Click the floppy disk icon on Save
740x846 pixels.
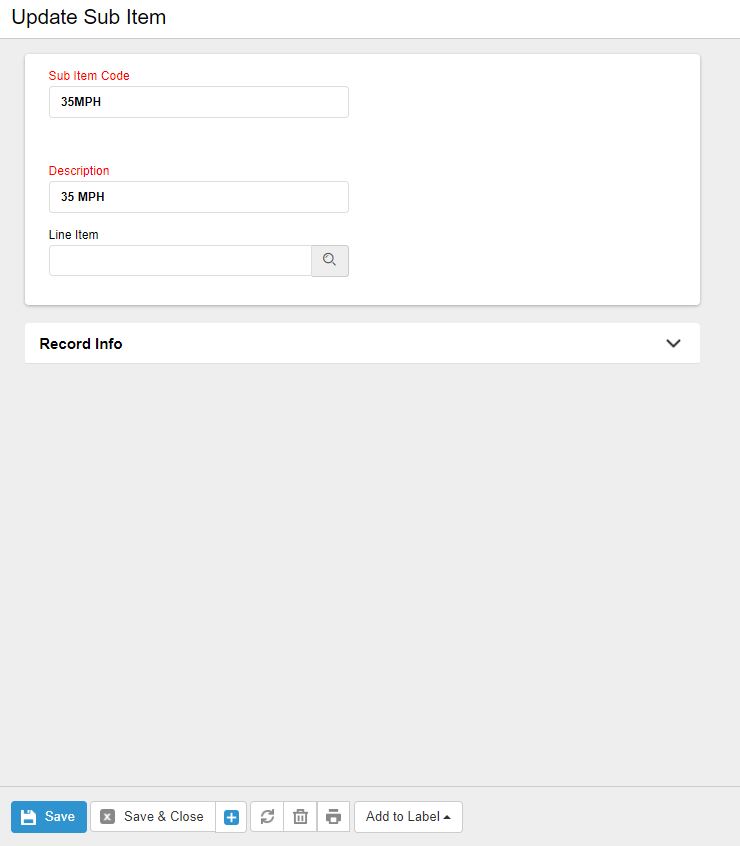tap(28, 817)
